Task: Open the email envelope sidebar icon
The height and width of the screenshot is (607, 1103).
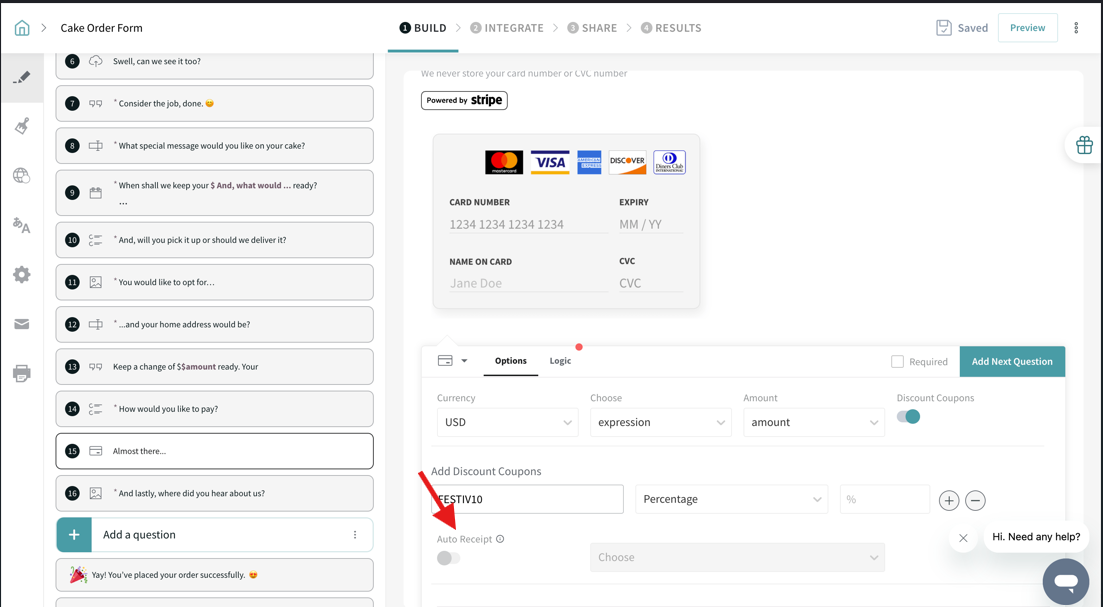Action: 22,324
